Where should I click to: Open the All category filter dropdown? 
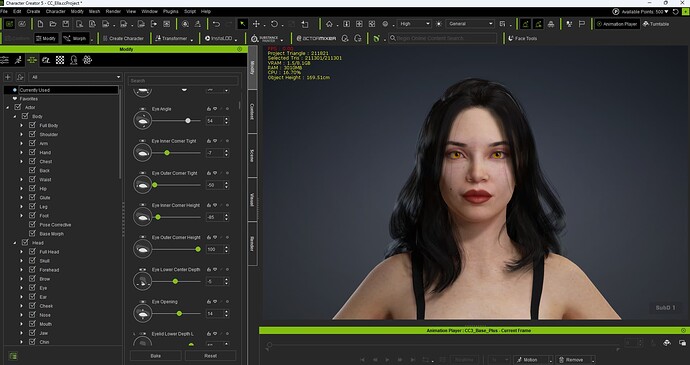click(75, 77)
